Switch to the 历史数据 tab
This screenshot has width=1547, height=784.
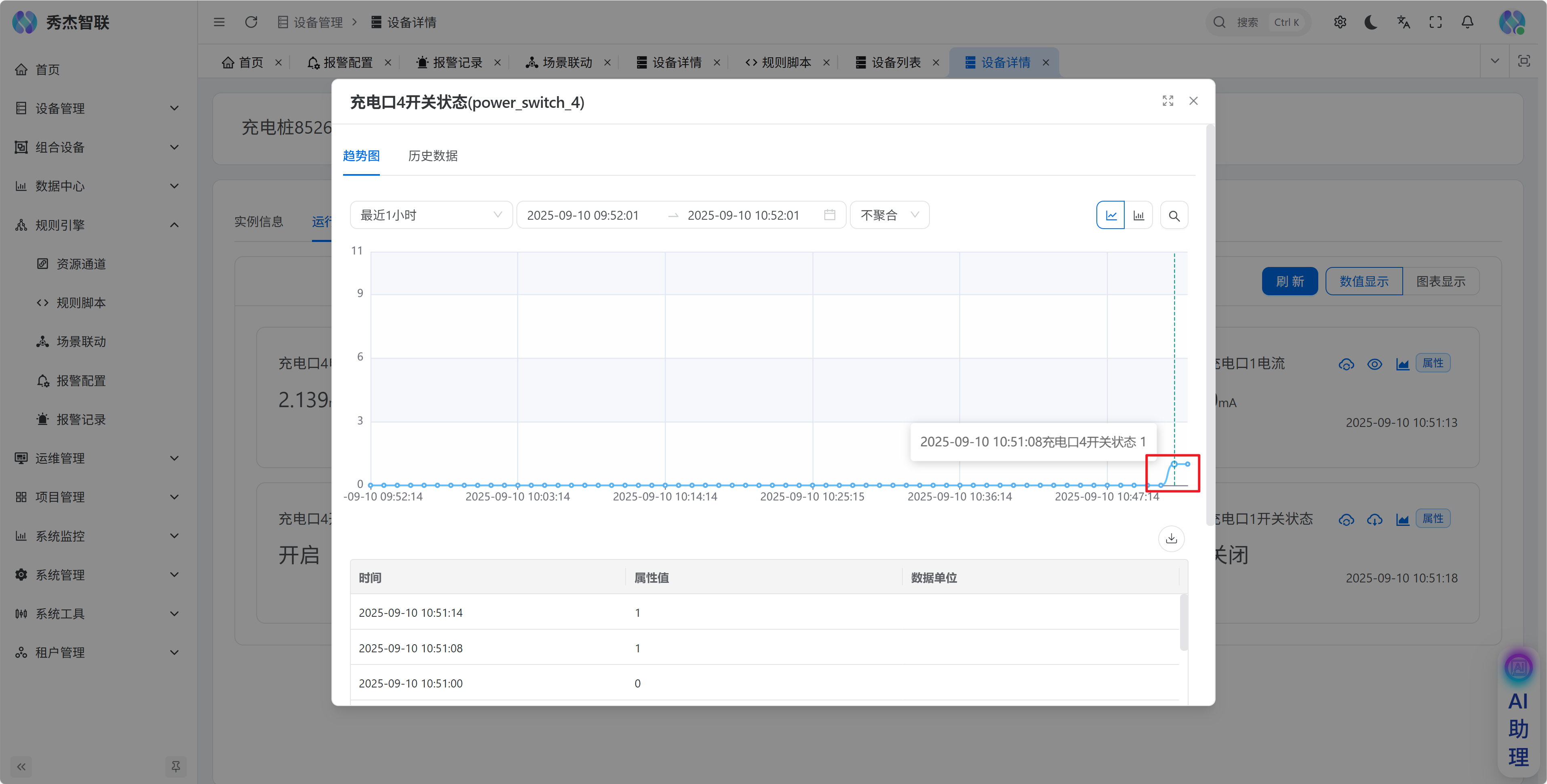point(432,156)
